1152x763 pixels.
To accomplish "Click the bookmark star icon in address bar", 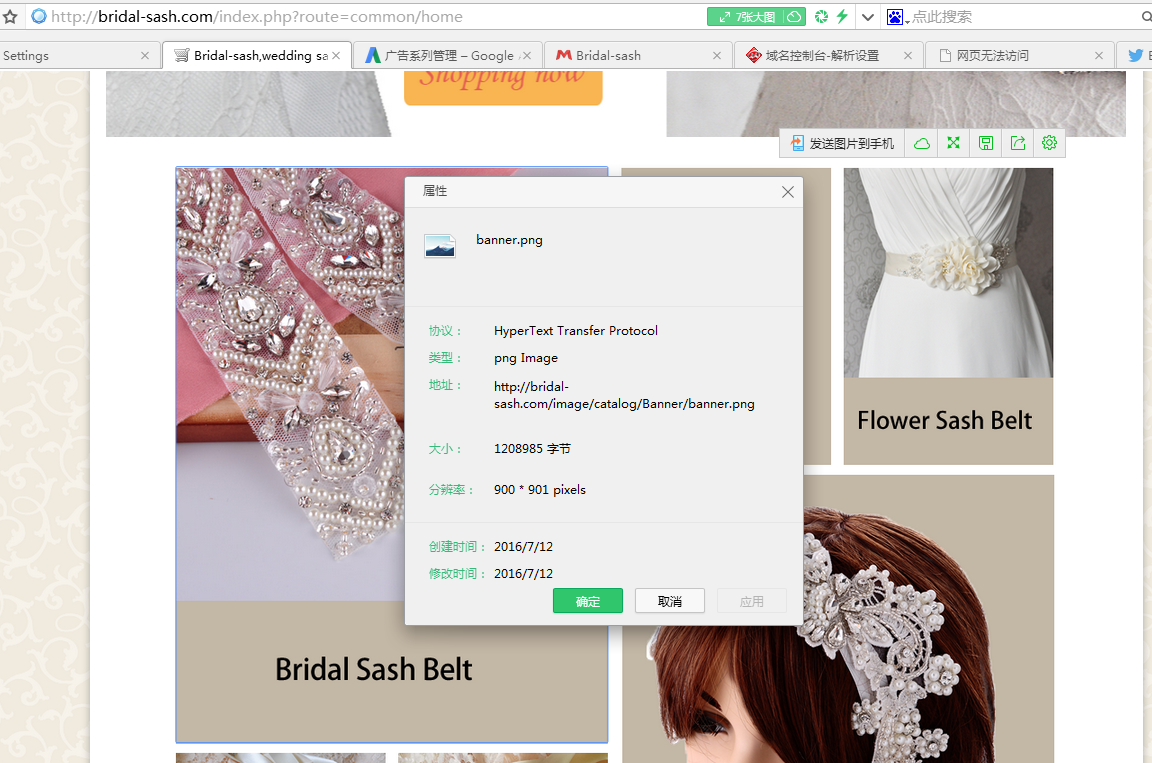I will (10, 16).
